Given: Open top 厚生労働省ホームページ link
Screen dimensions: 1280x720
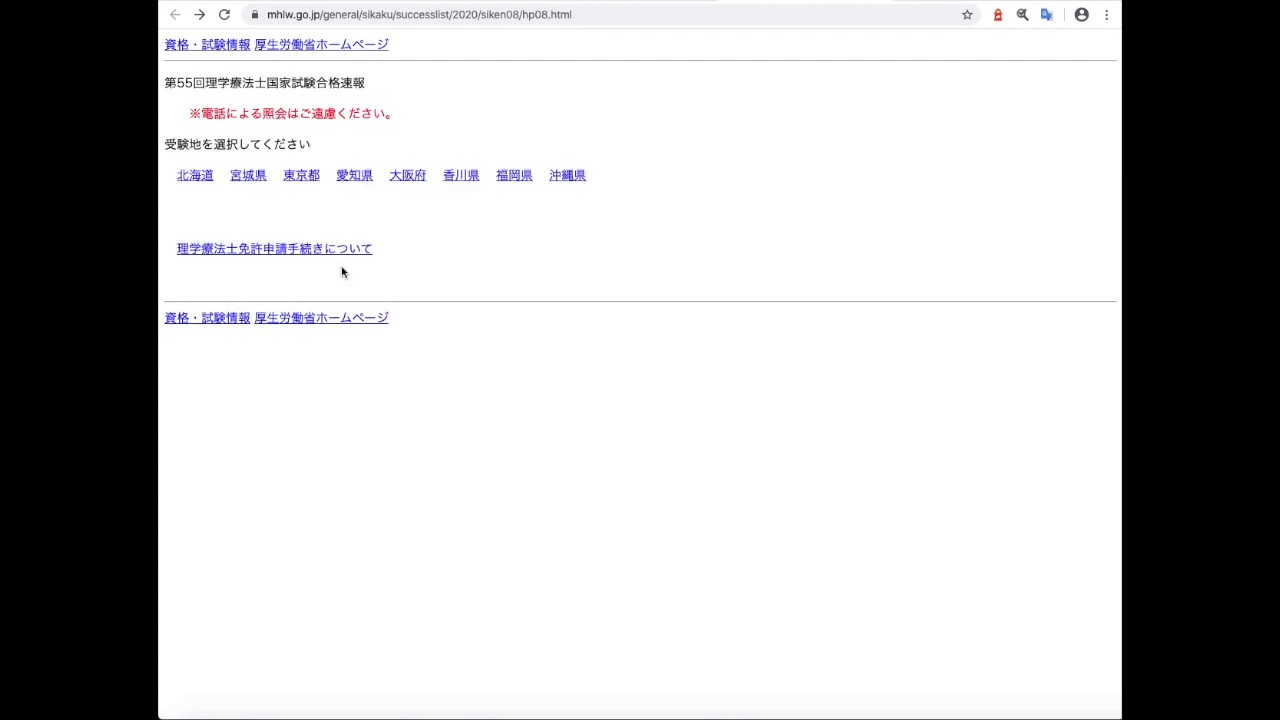Looking at the screenshot, I should coord(321,44).
